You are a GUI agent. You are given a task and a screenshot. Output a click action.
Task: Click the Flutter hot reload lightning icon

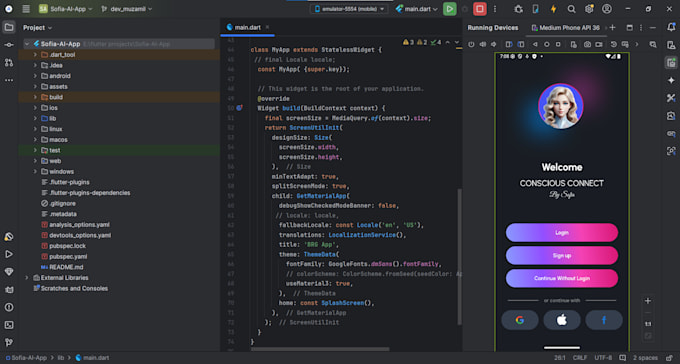(553, 9)
